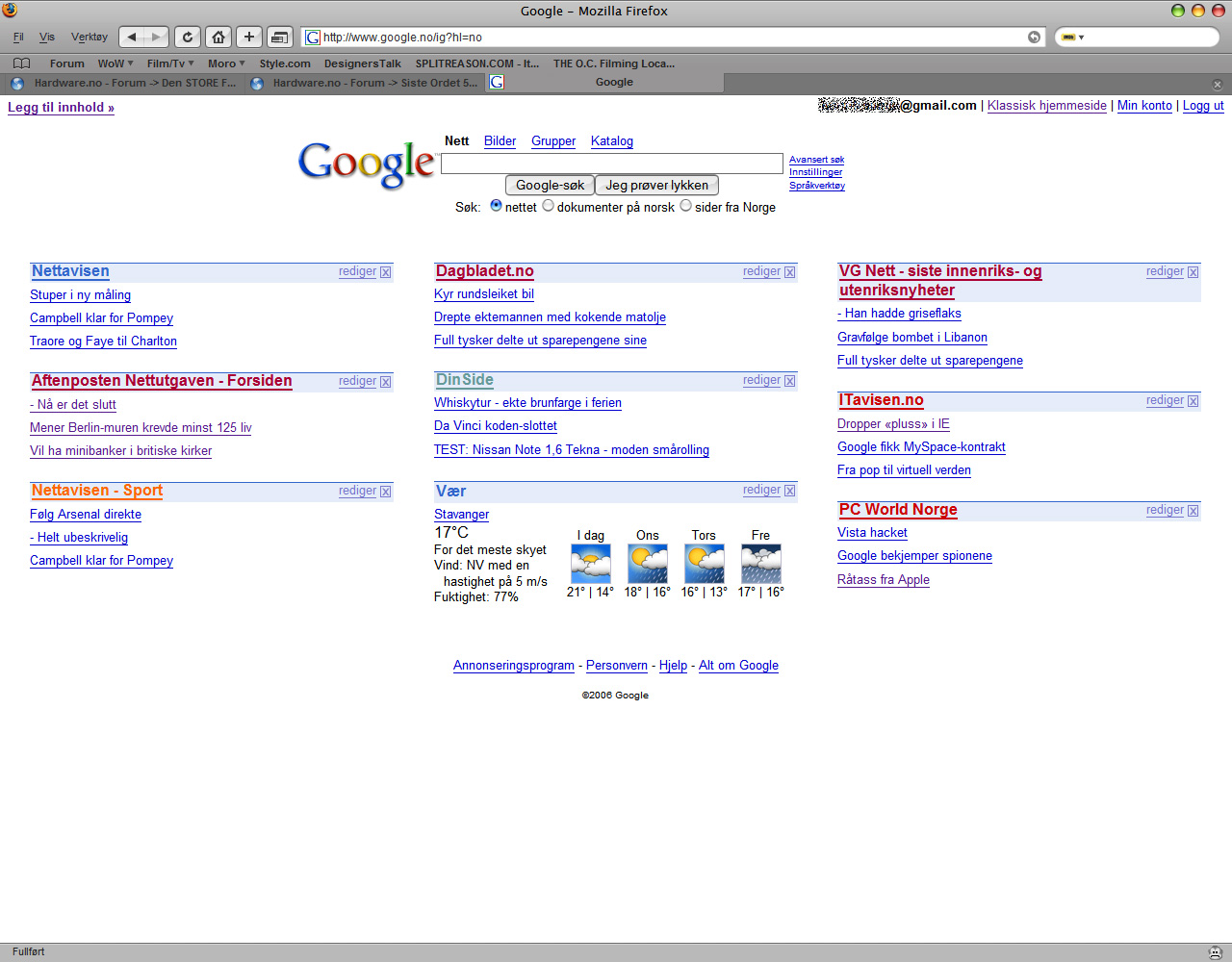Open the Style.com bookmark
This screenshot has height=962, width=1232.
tap(285, 63)
